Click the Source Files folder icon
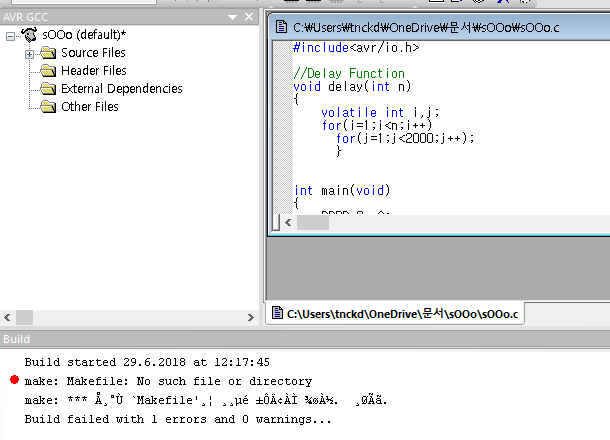Image resolution: width=610 pixels, height=440 pixels. coord(48,53)
